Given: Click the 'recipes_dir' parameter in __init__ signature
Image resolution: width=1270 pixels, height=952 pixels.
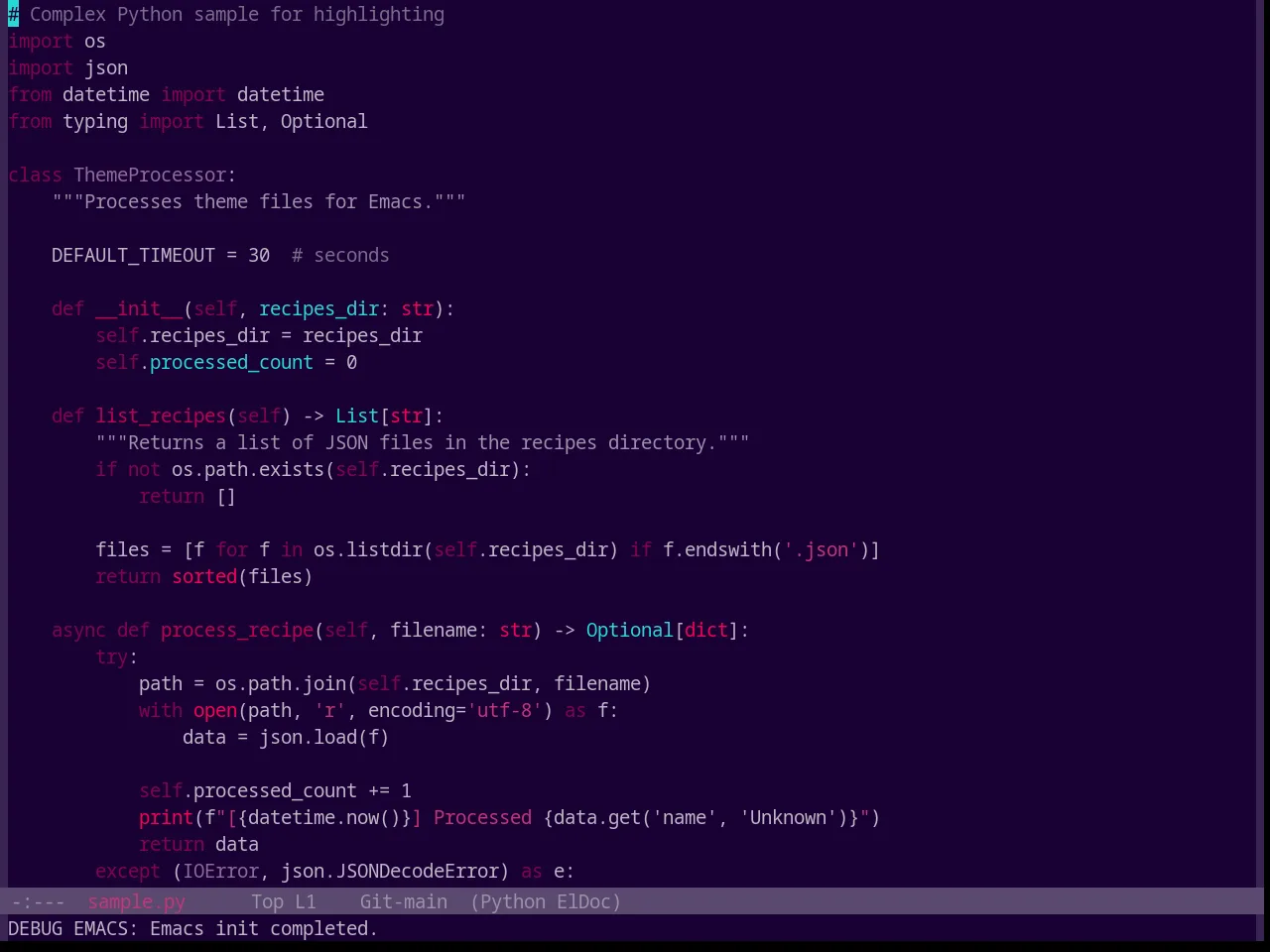Looking at the screenshot, I should click(x=318, y=308).
